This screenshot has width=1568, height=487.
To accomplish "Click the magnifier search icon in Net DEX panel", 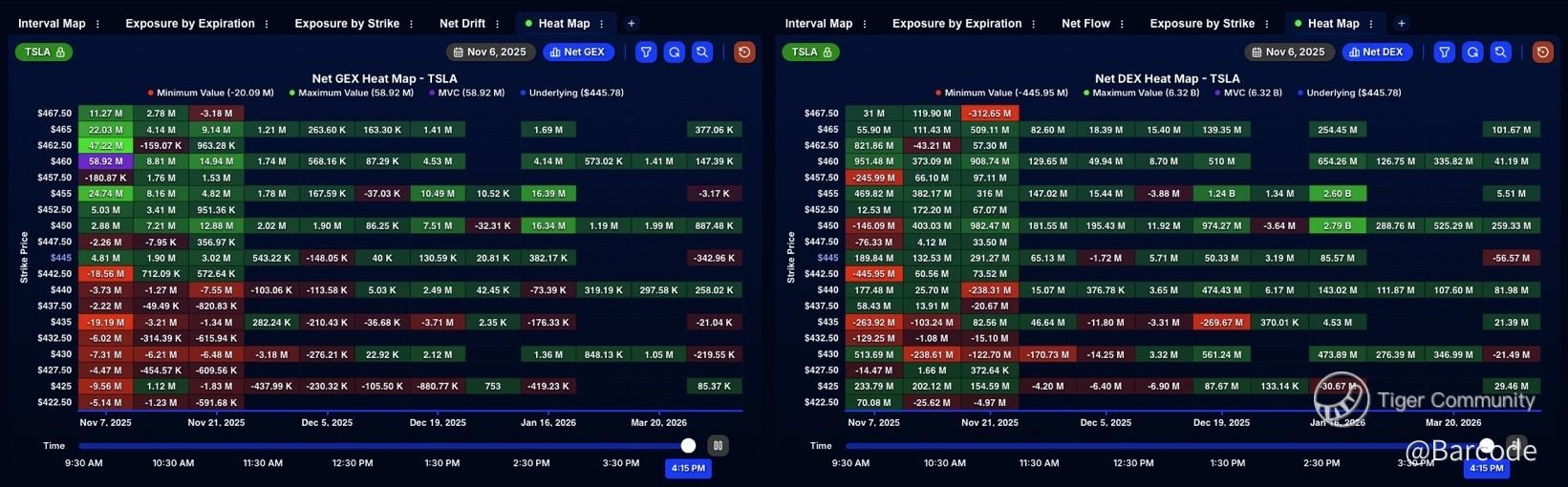I will [x=1500, y=53].
